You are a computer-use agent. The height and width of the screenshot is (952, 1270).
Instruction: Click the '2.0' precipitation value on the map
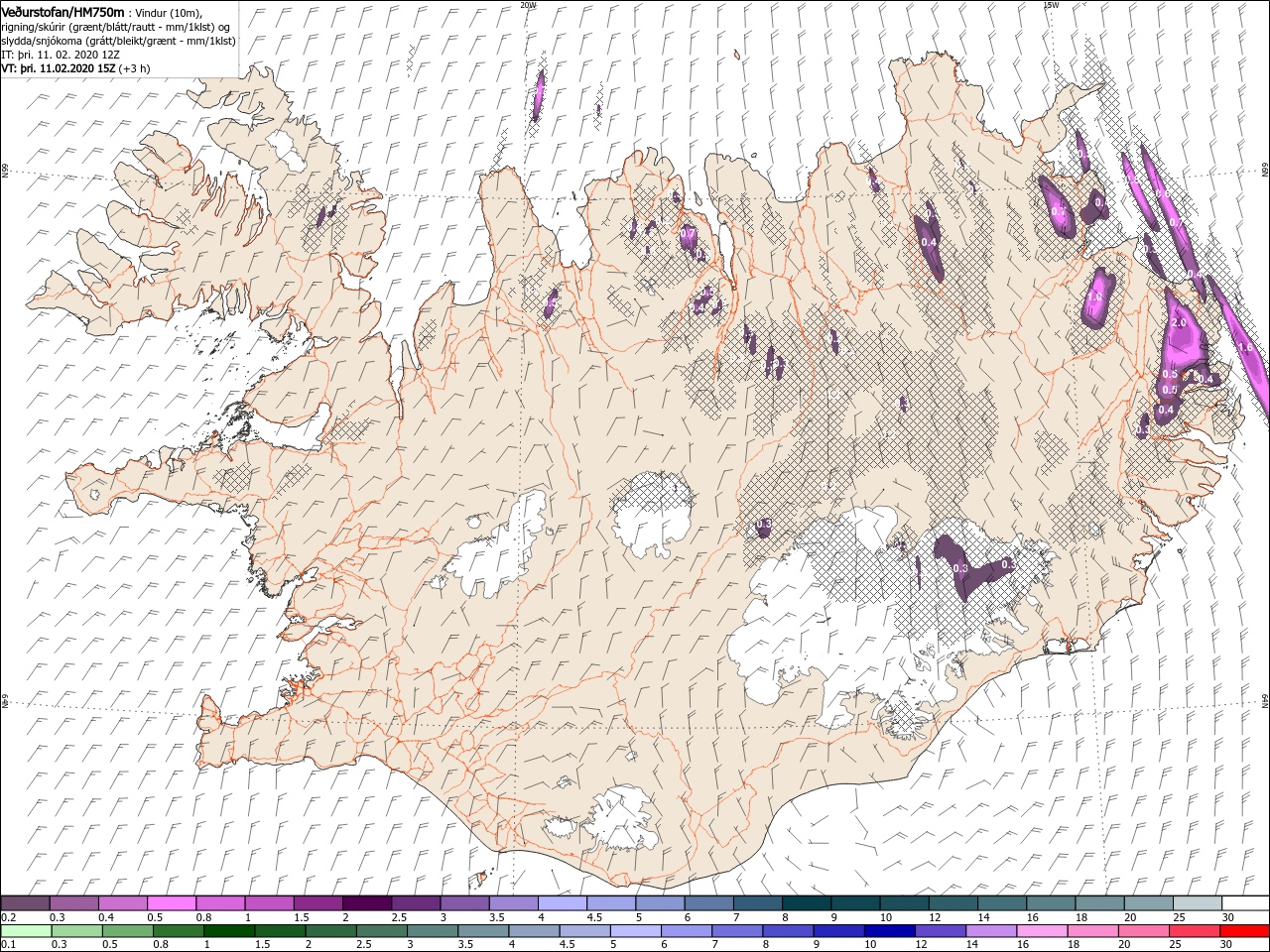(x=1179, y=323)
